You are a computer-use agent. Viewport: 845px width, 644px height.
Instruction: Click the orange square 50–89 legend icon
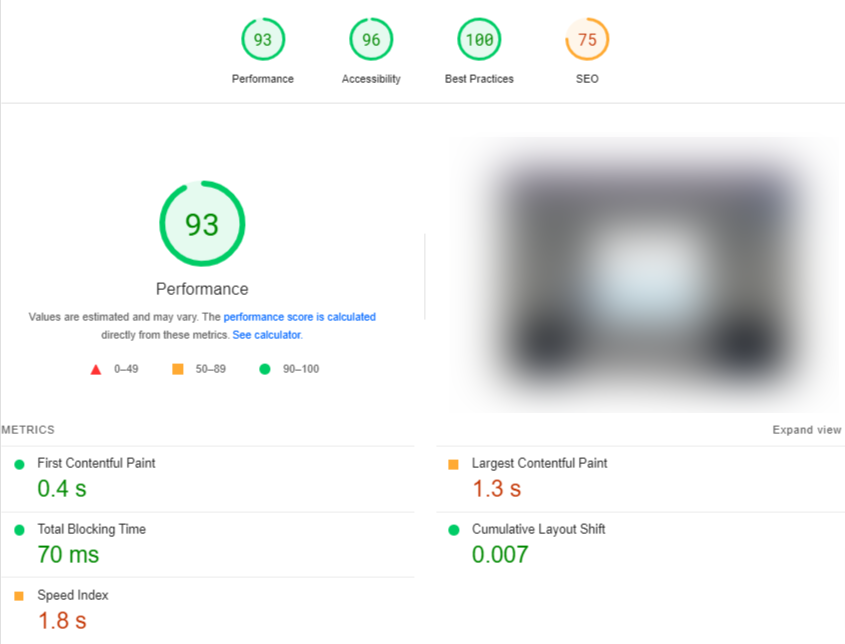click(x=178, y=369)
